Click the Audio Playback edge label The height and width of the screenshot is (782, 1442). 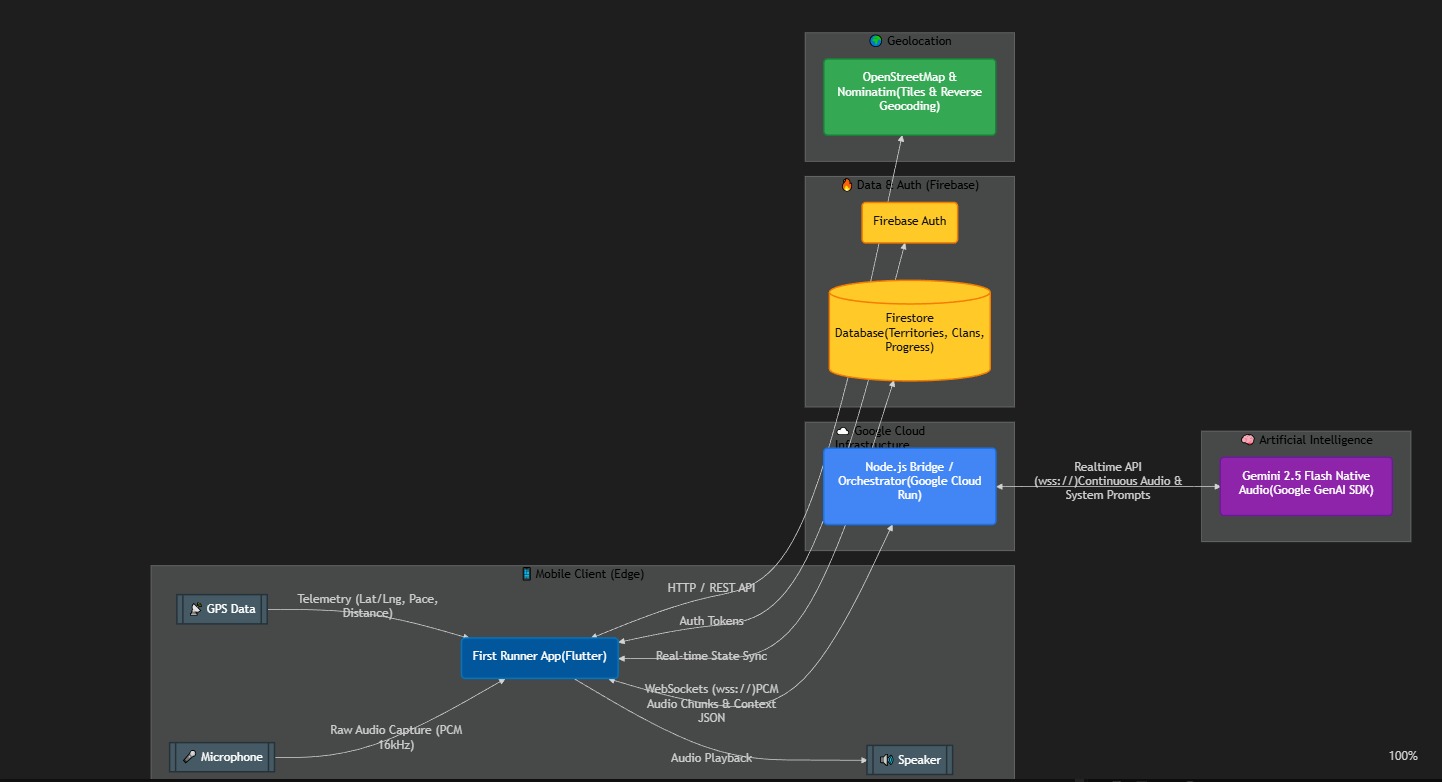point(711,758)
